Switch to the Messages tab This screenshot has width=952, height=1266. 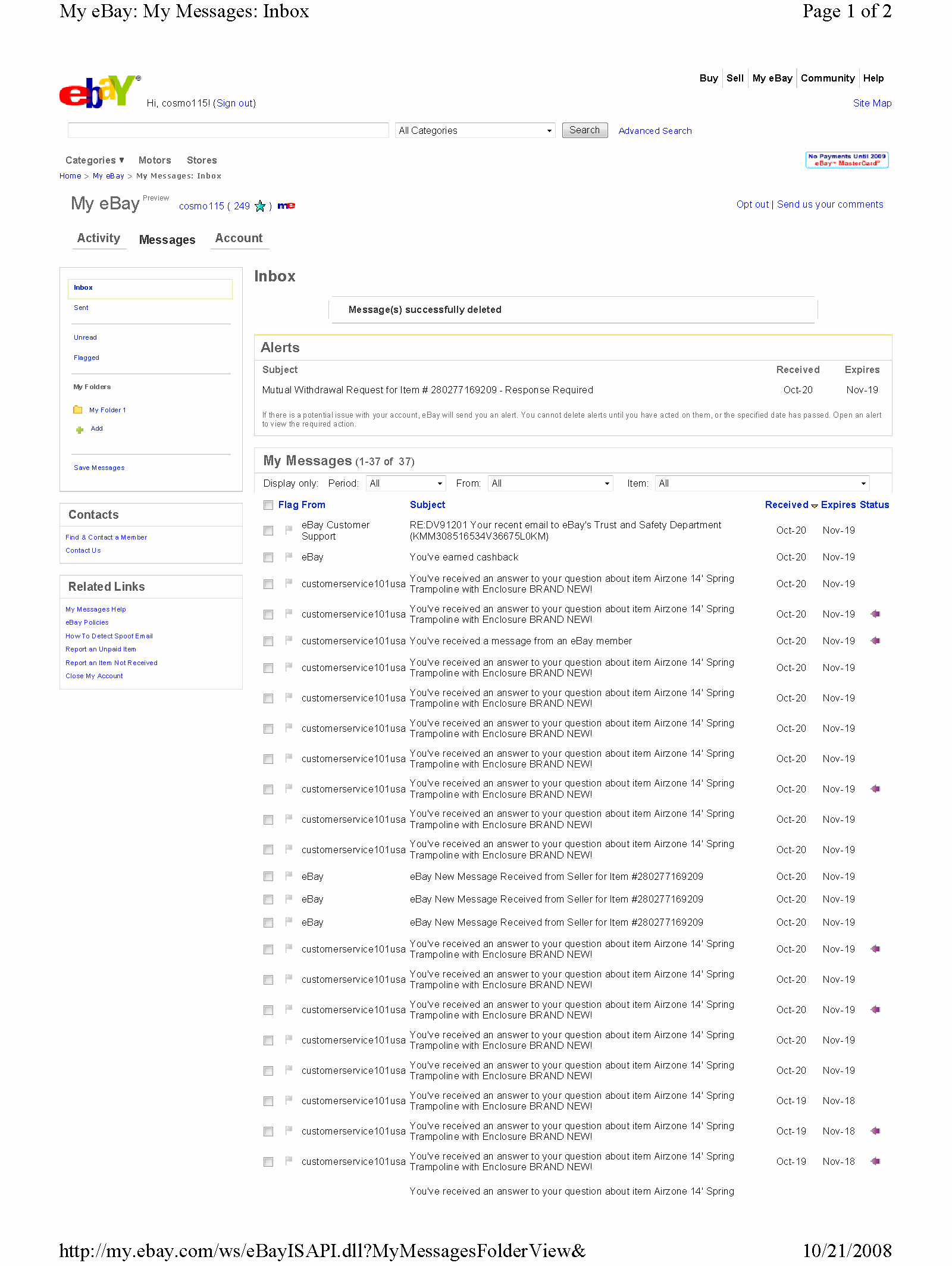[167, 240]
